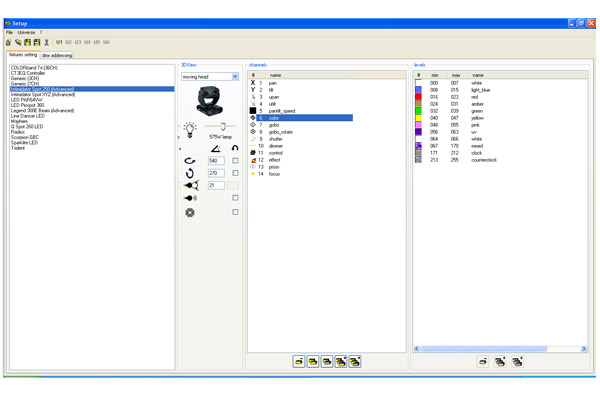Viewport: 600px width, 400px height.
Task: Select Legend 300E Beam (Advanced) fixture
Action: click(42, 110)
